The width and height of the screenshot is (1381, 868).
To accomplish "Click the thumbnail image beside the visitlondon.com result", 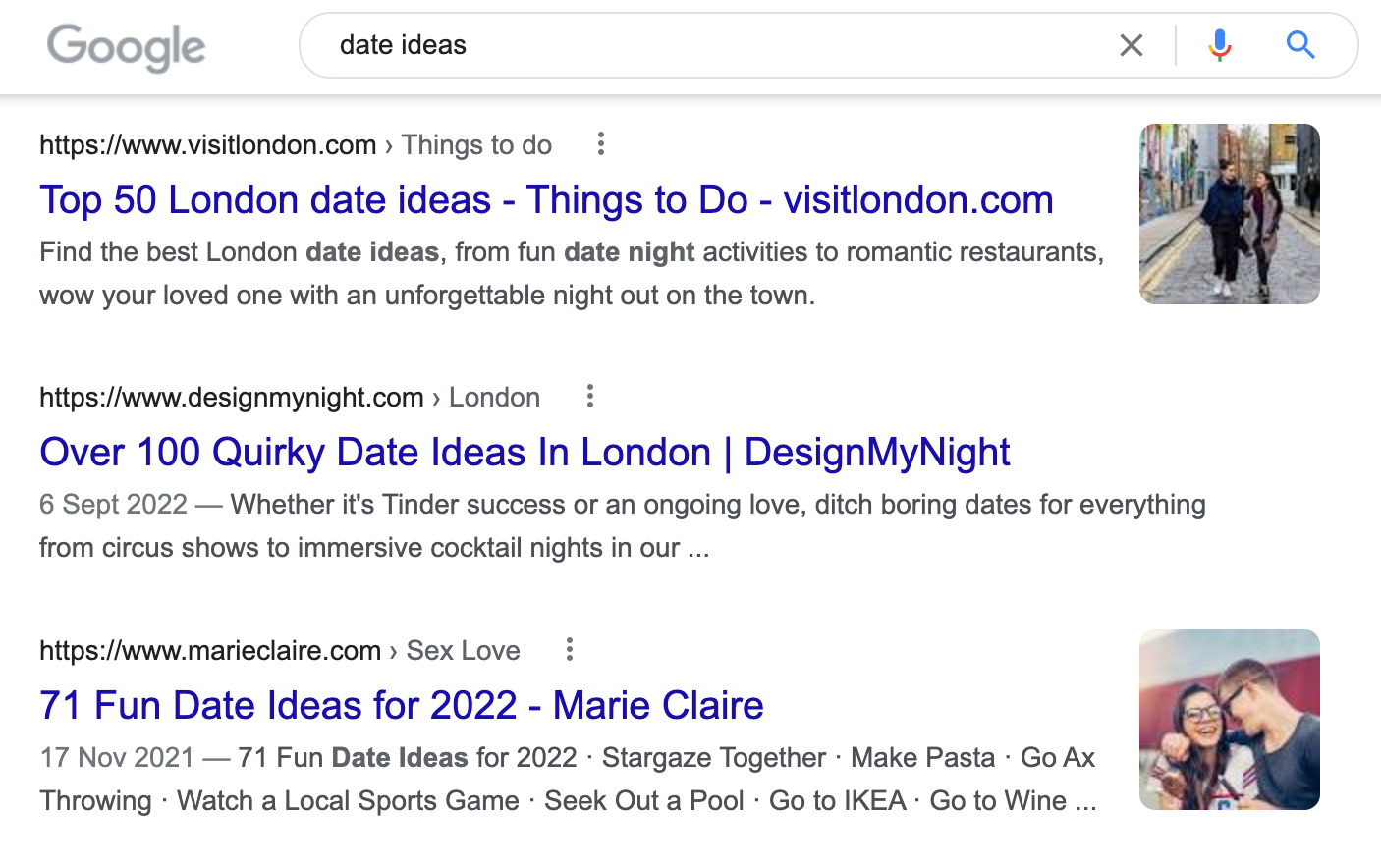I will click(1229, 213).
